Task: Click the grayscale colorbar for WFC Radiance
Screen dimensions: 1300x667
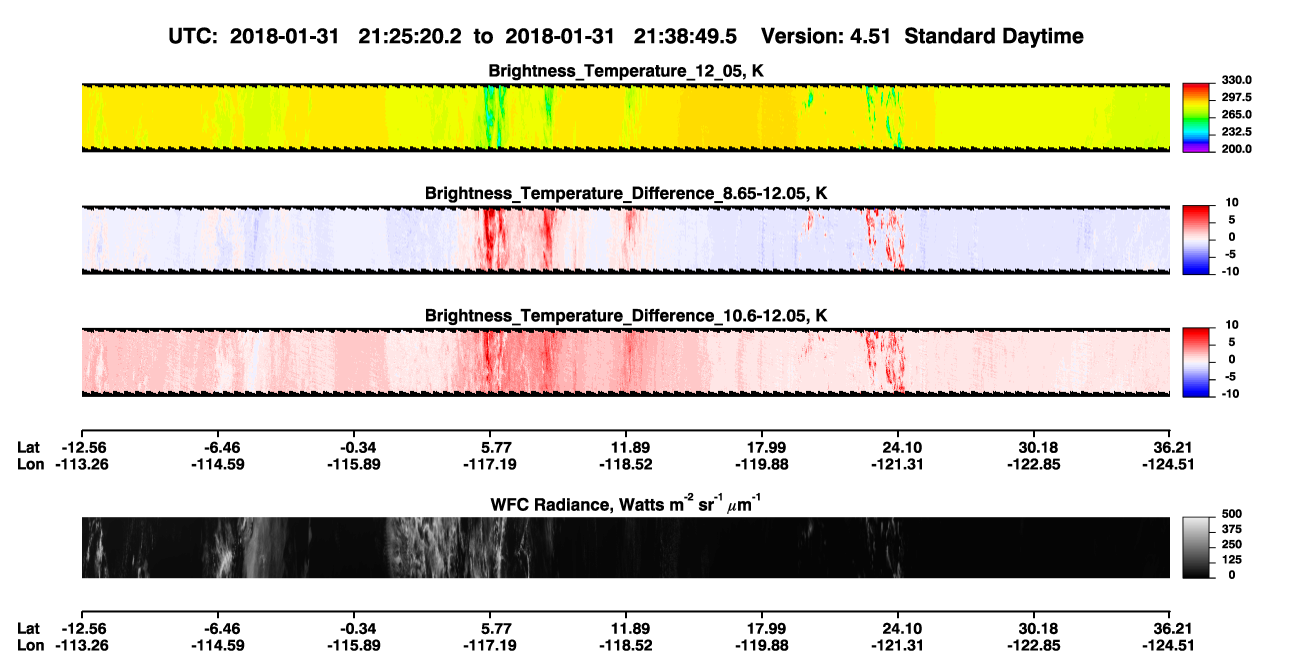Action: (1196, 548)
